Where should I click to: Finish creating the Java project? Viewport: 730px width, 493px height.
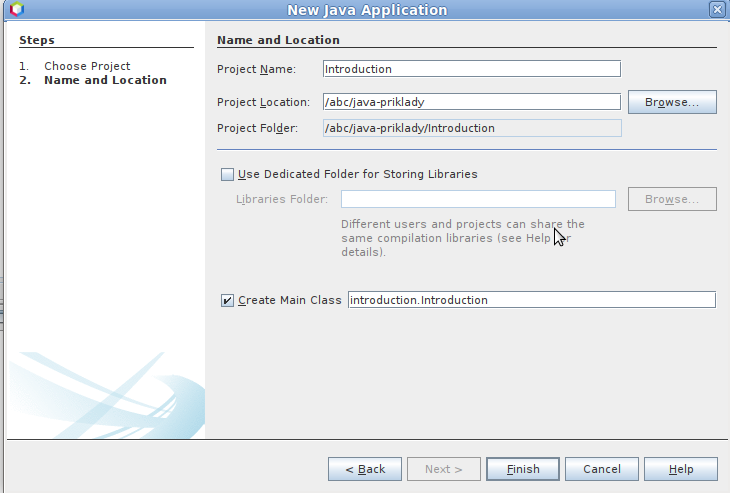(523, 469)
